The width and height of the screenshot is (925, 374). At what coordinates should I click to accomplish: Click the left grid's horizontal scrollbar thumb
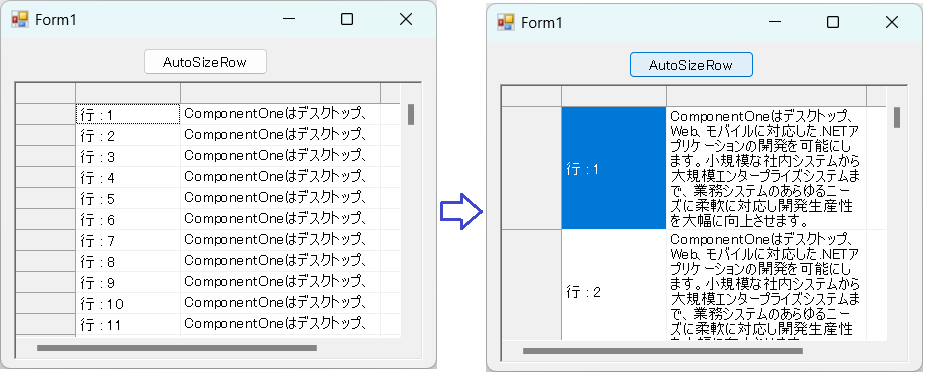tap(177, 348)
